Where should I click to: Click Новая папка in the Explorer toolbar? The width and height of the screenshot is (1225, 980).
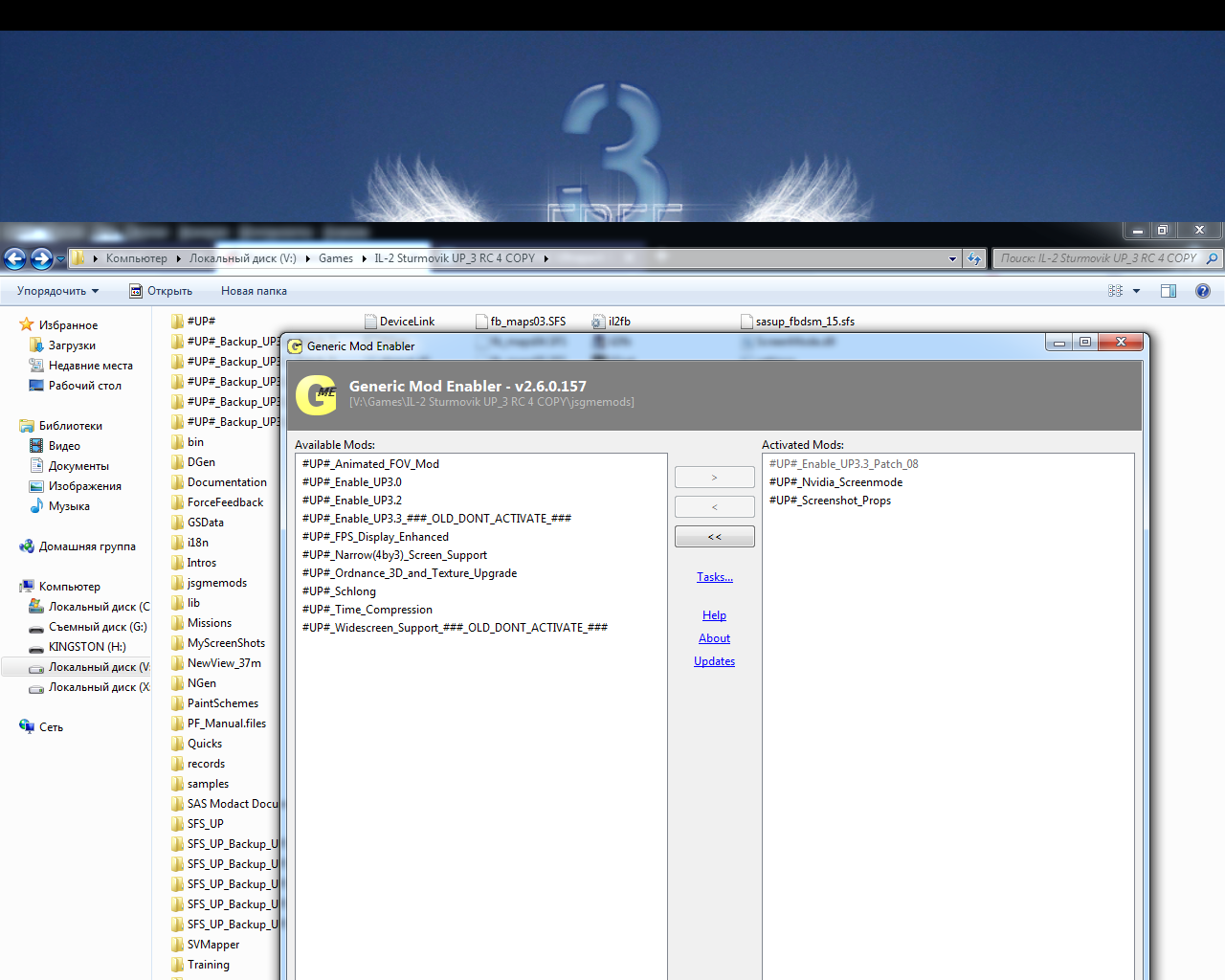(254, 291)
